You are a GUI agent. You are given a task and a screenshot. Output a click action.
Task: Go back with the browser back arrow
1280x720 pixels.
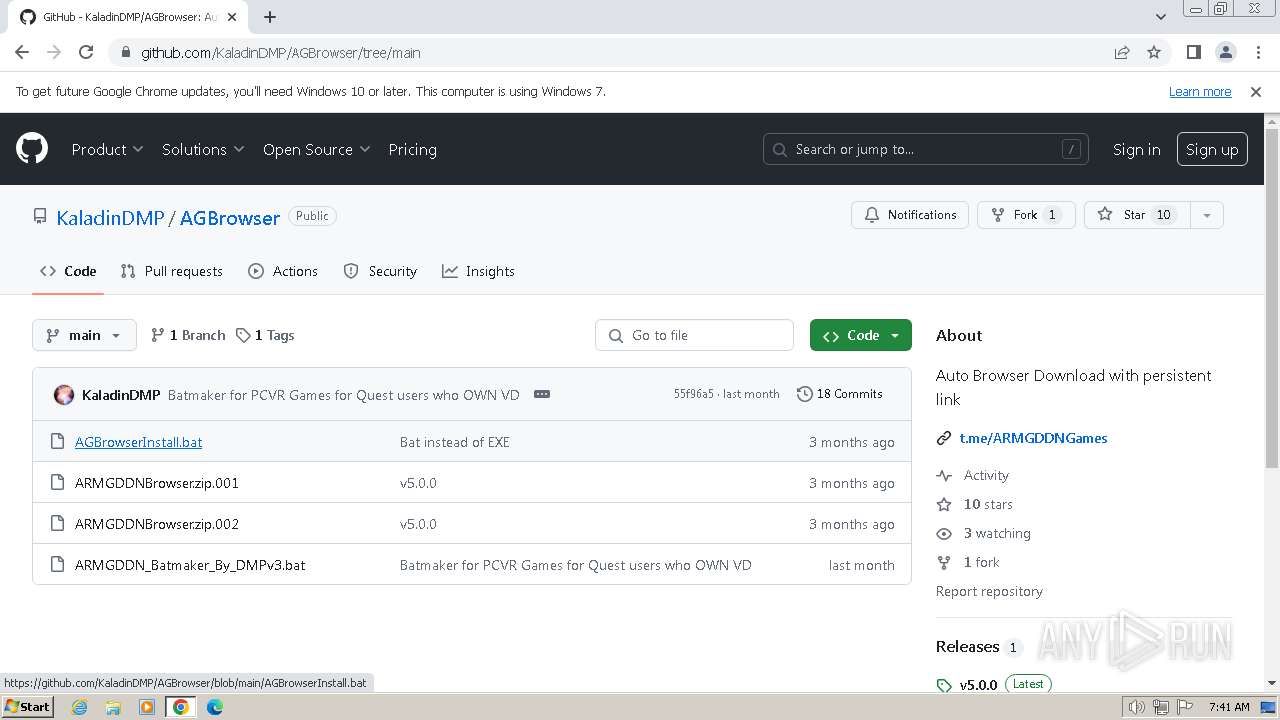(22, 52)
